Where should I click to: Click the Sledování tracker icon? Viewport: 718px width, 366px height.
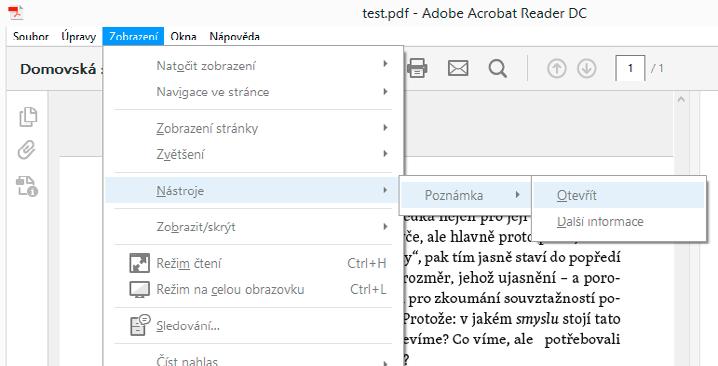[140, 326]
